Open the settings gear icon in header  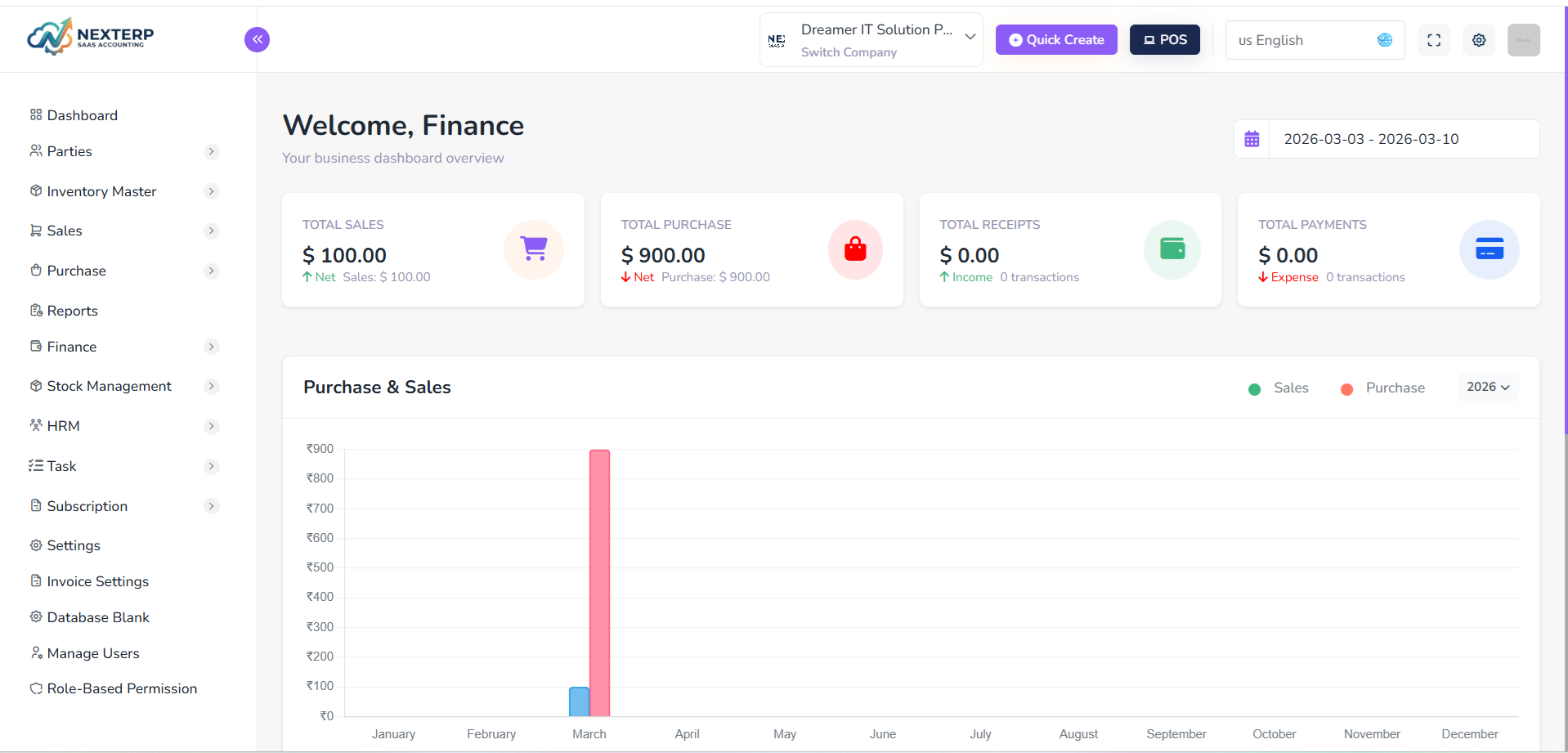pyautogui.click(x=1479, y=40)
